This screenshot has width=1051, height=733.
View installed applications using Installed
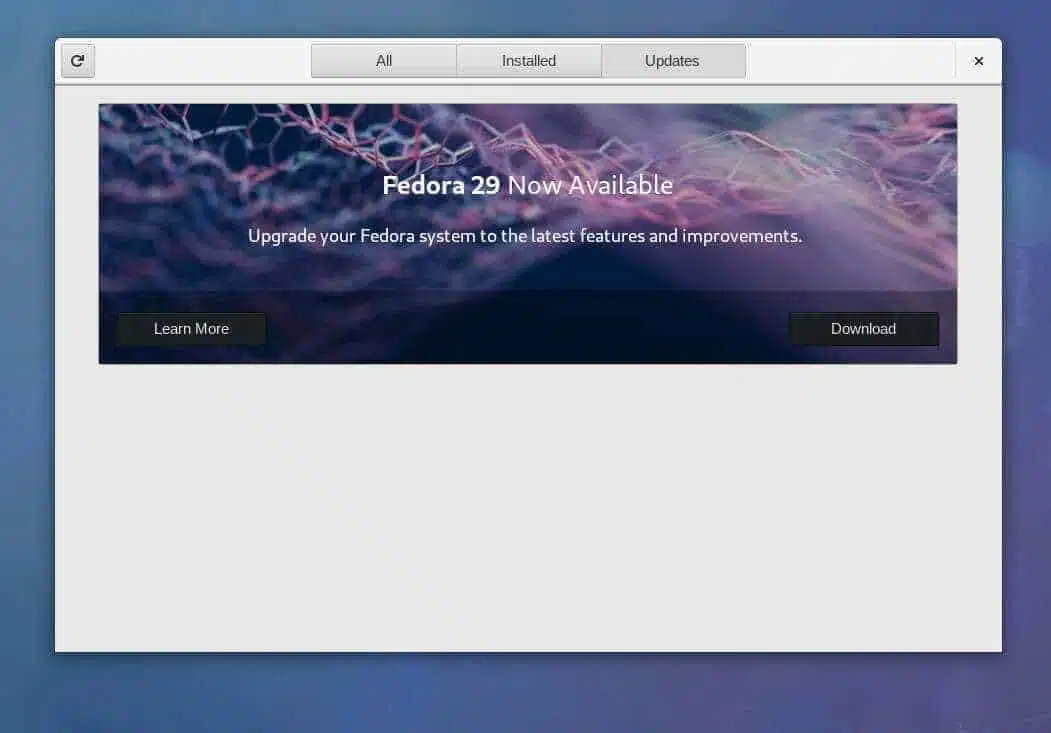(529, 61)
